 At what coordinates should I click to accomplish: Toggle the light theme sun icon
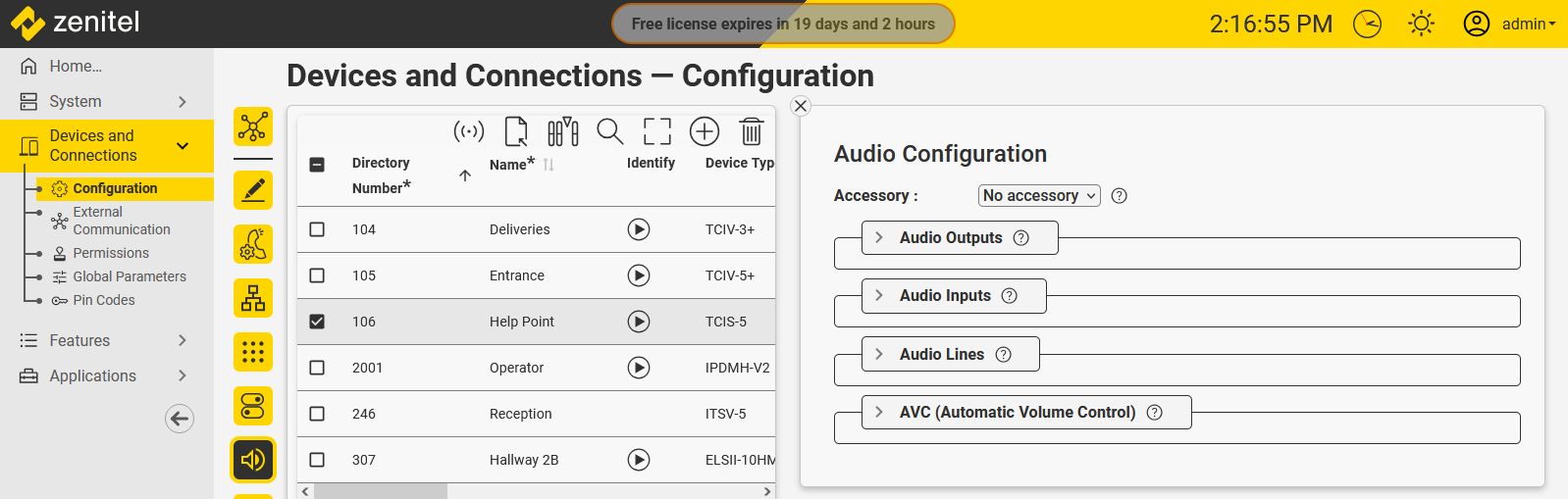tap(1421, 24)
